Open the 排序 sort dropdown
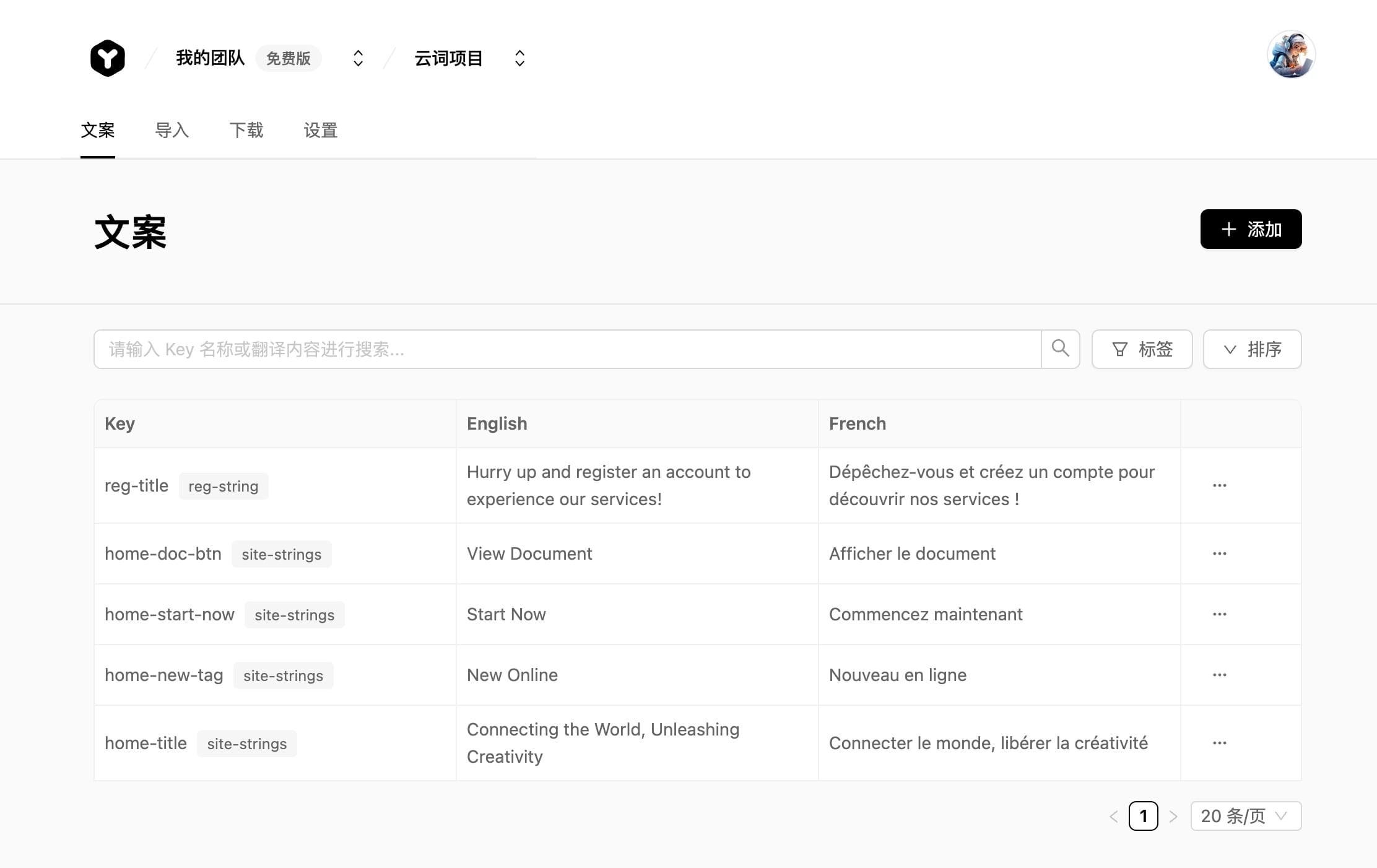The height and width of the screenshot is (868, 1377). click(x=1252, y=349)
